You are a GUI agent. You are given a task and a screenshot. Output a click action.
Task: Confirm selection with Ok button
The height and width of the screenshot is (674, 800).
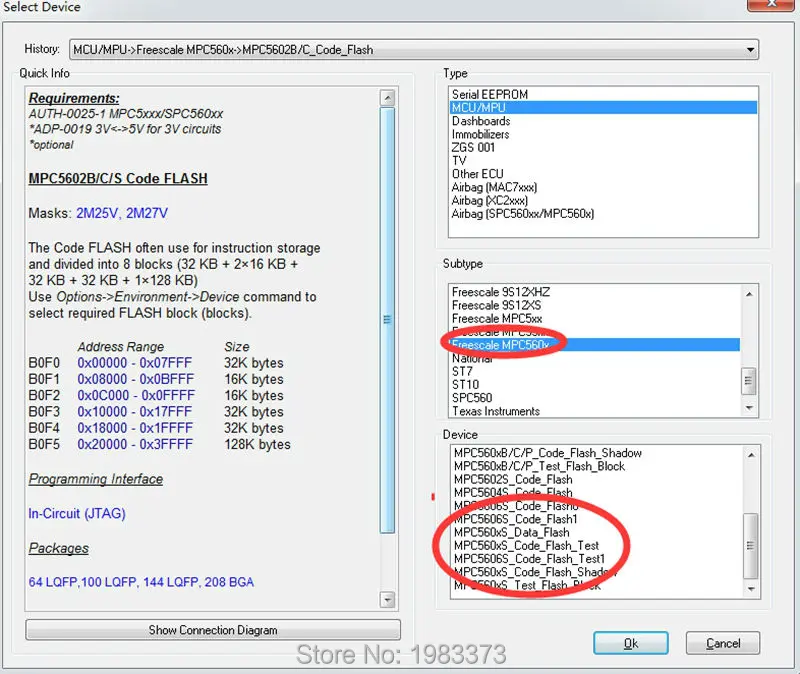click(x=631, y=643)
